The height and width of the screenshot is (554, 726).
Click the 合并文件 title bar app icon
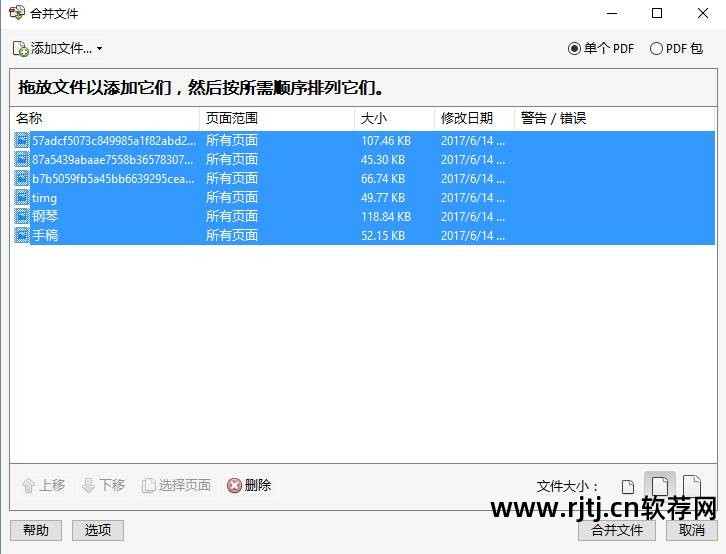[17, 13]
